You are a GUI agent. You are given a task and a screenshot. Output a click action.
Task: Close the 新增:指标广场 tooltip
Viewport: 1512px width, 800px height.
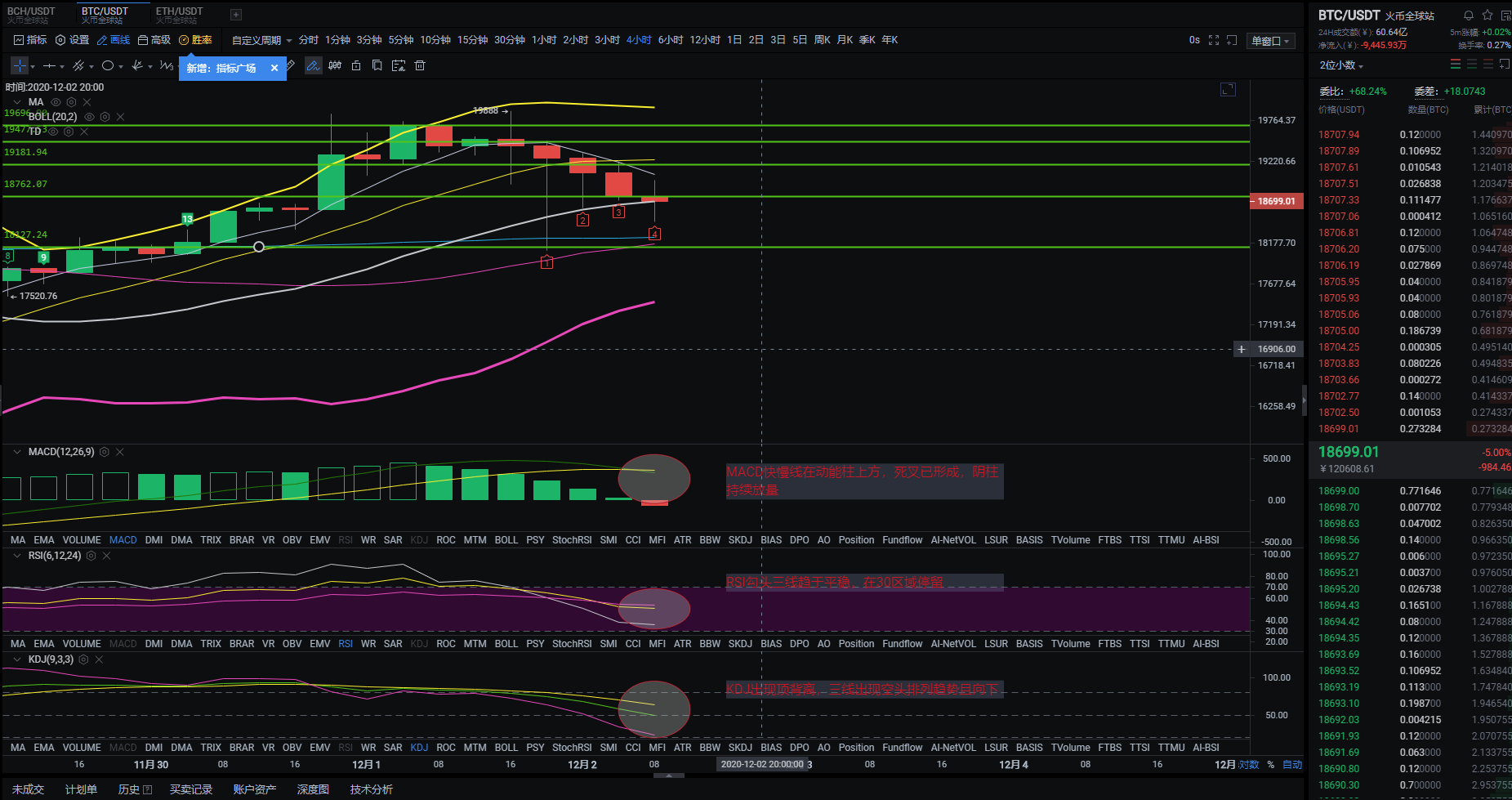[274, 69]
